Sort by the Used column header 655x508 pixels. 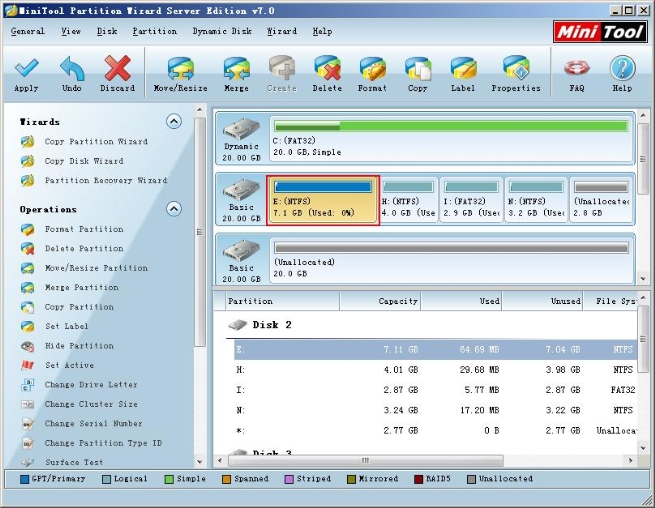[x=461, y=301]
